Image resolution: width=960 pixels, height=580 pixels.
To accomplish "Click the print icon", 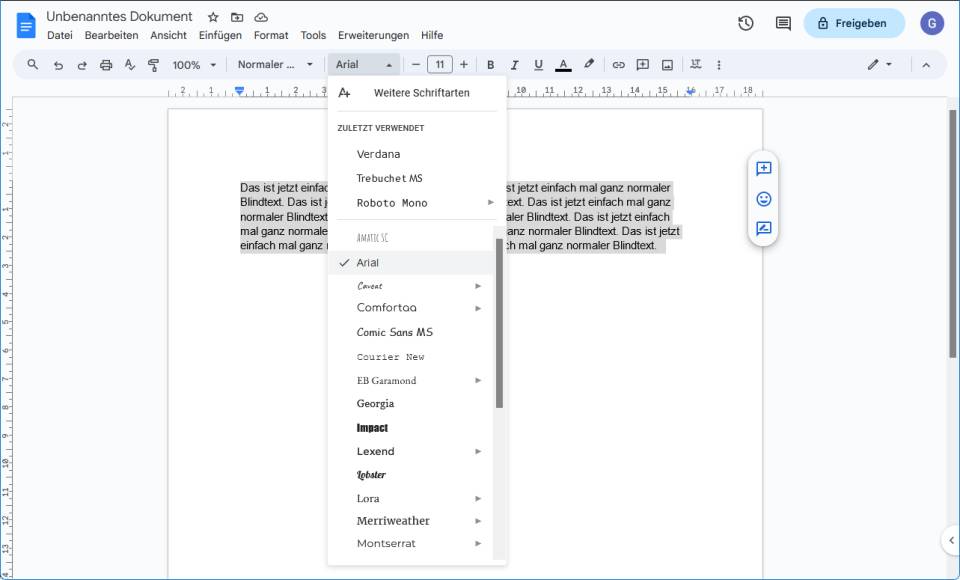I will coord(106,64).
